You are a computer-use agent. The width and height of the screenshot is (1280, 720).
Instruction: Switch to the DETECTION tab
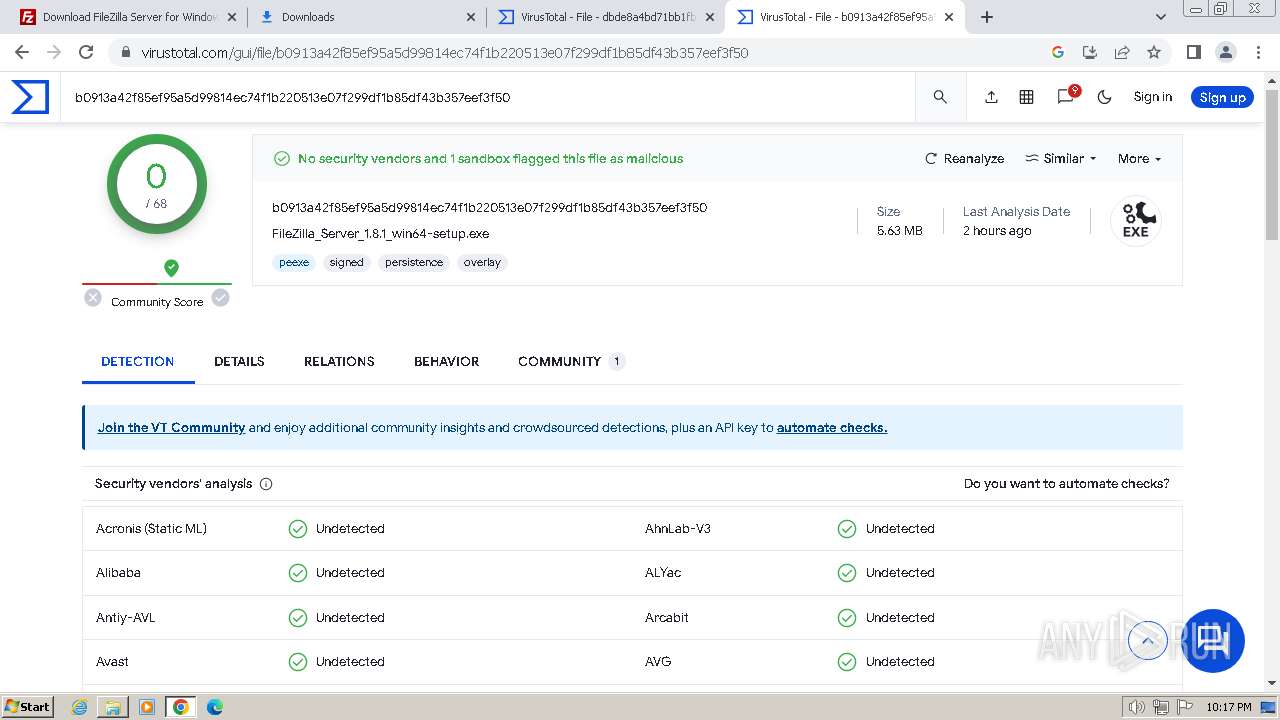(x=138, y=361)
